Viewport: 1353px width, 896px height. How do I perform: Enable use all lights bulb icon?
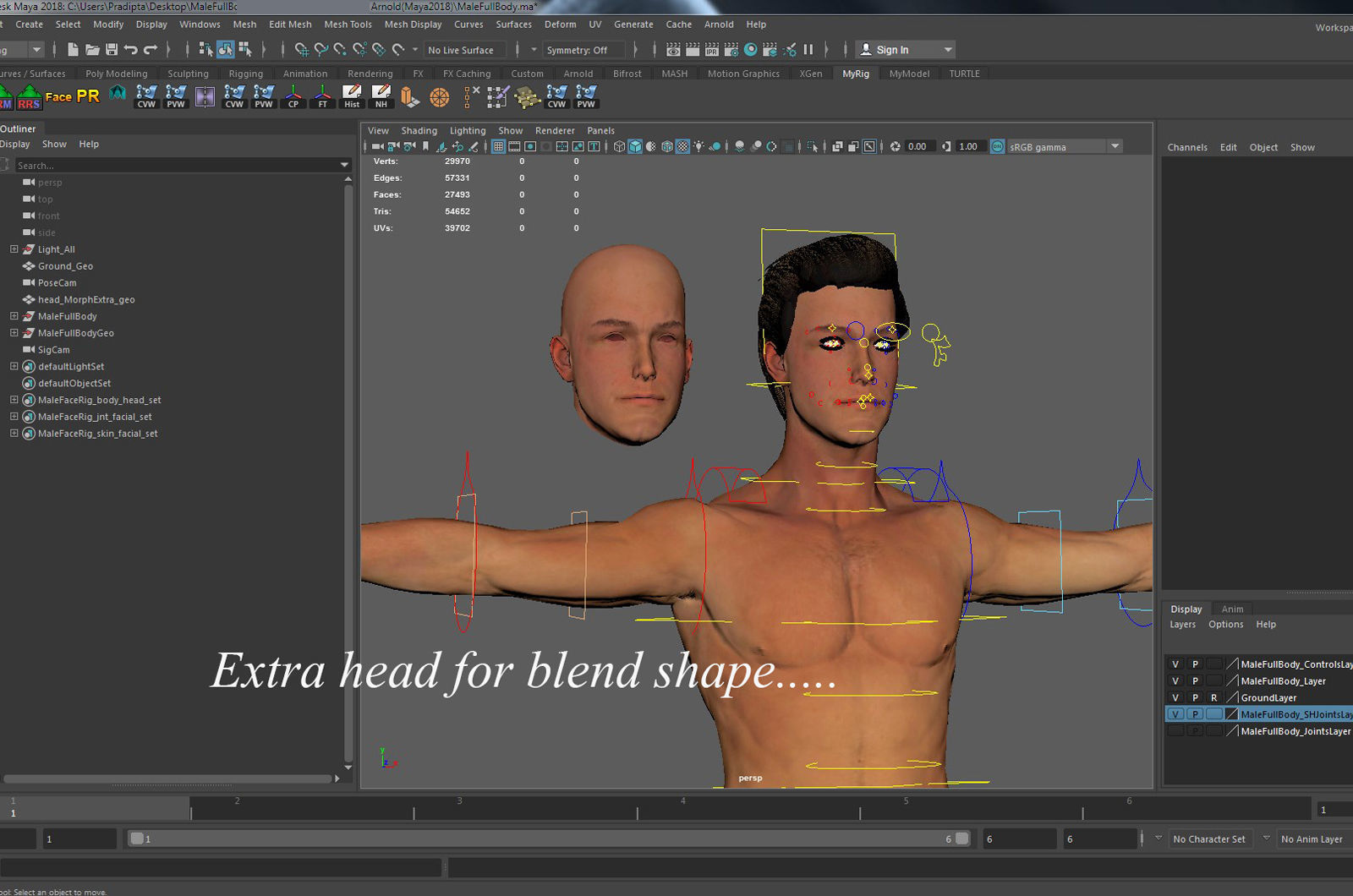click(x=698, y=147)
